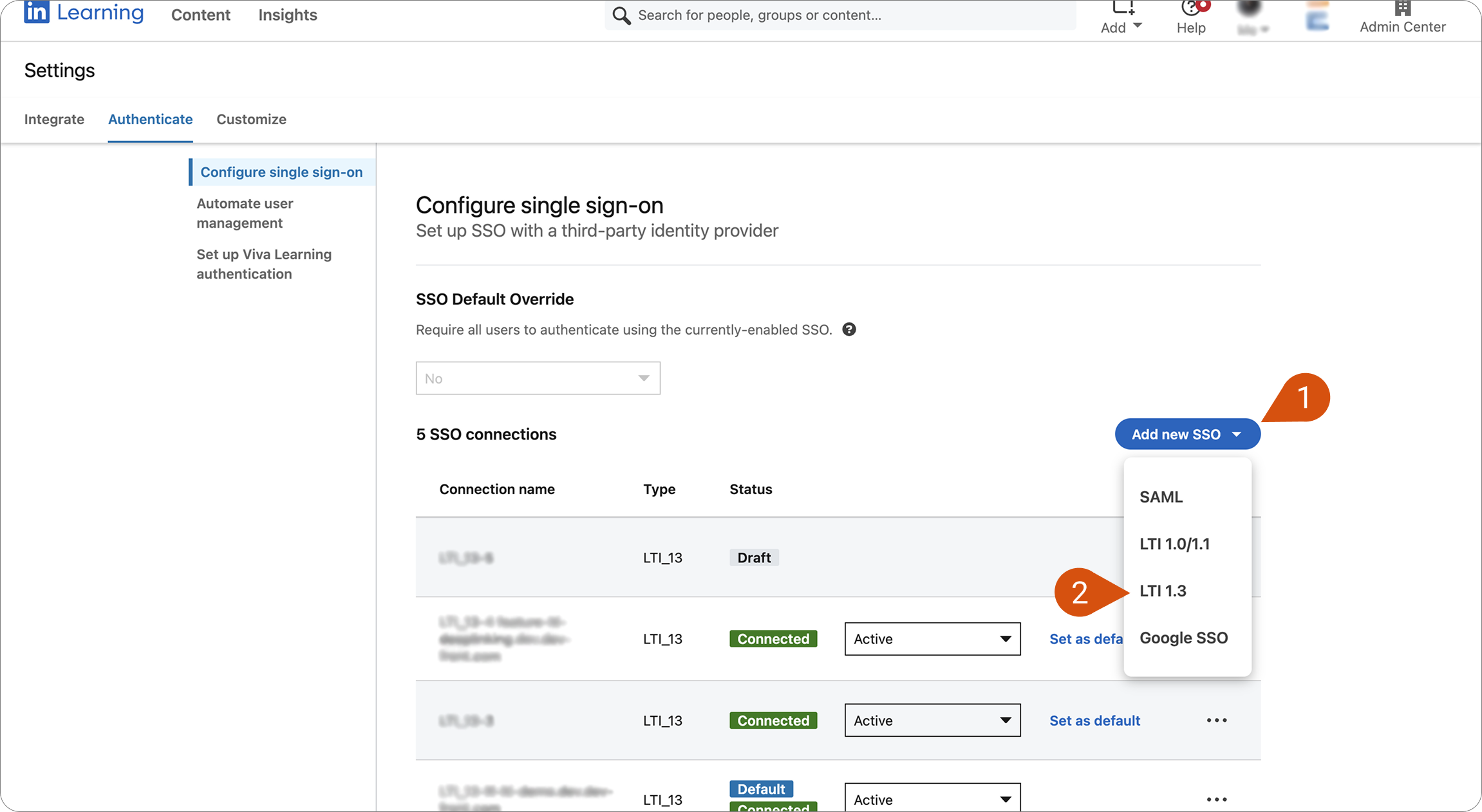1482x812 pixels.
Task: Open more options for LTI_13-3 row
Action: pos(1217,720)
